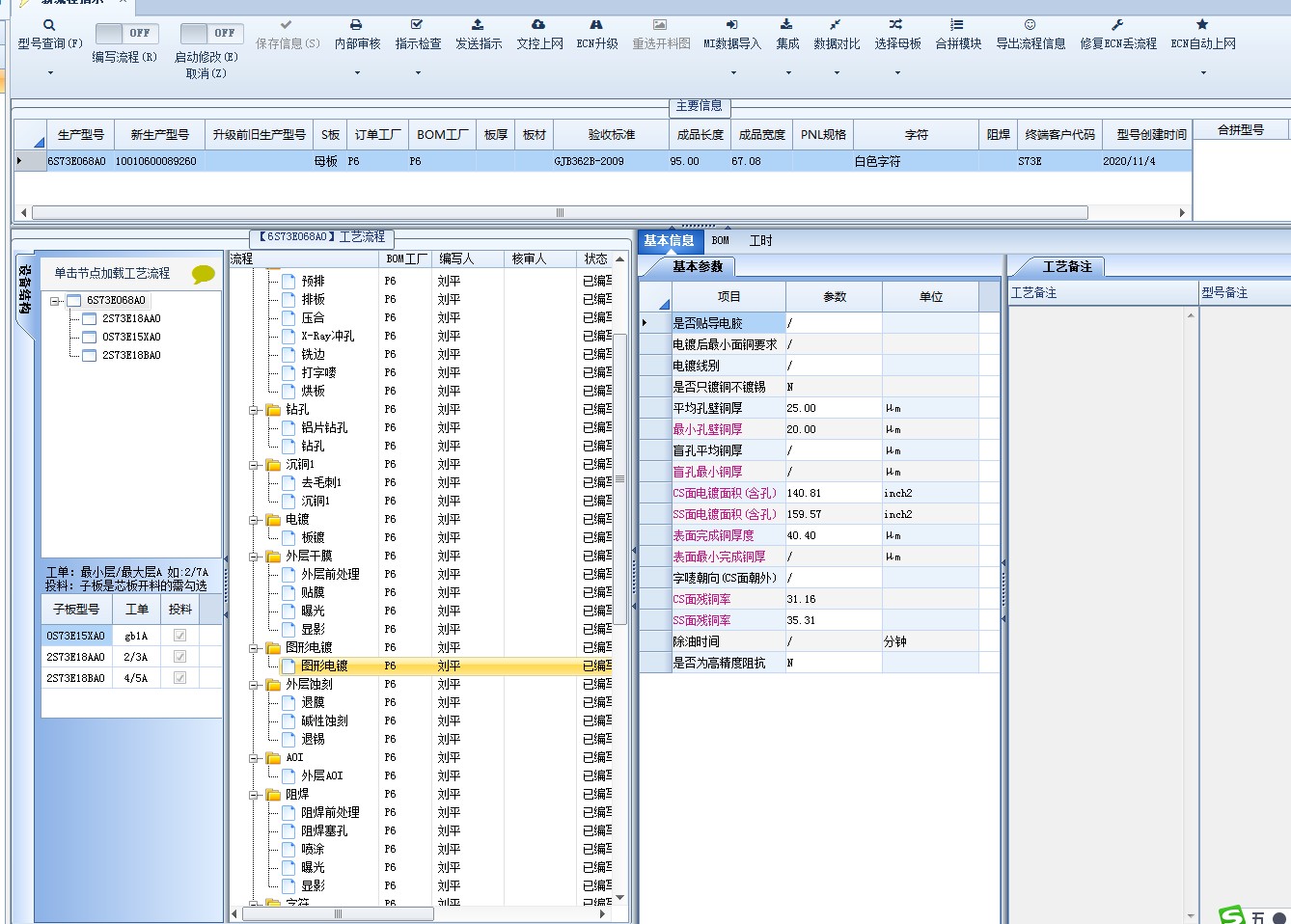The width and height of the screenshot is (1291, 924).
Task: Collapse the 6ST3E068A0 tree node
Action: pyautogui.click(x=56, y=301)
